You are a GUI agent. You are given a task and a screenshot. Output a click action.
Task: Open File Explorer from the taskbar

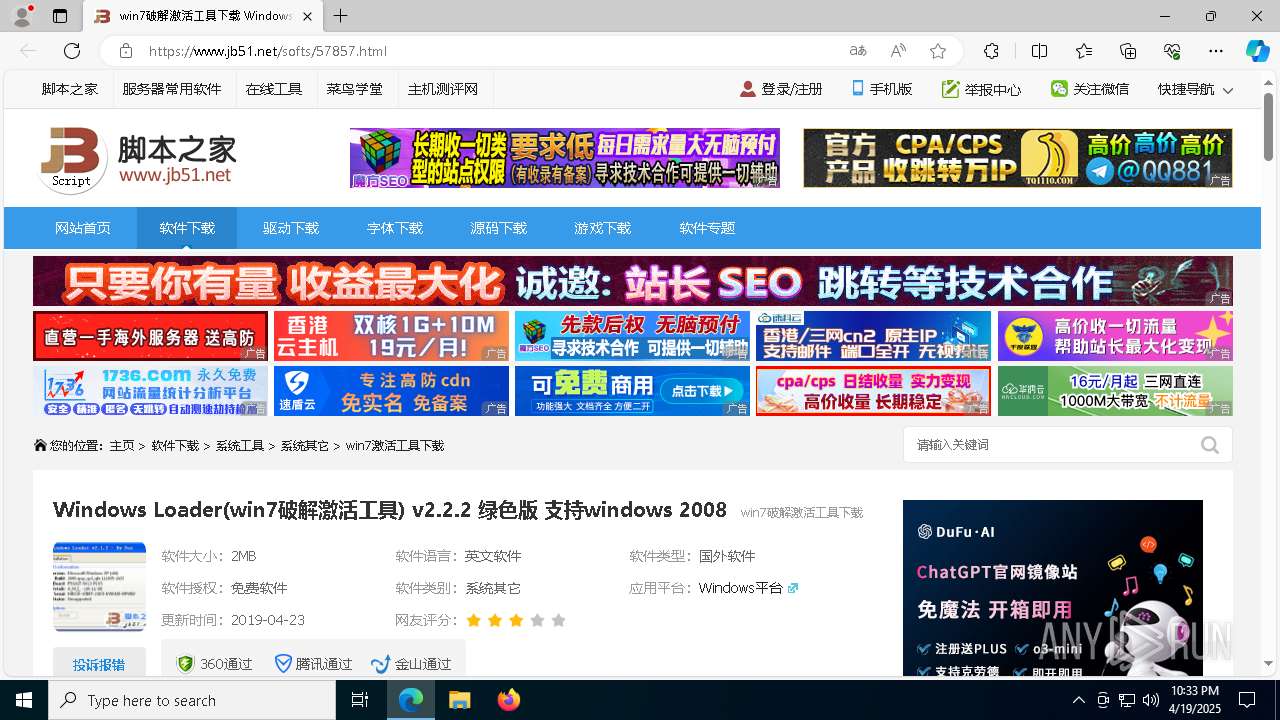[459, 700]
